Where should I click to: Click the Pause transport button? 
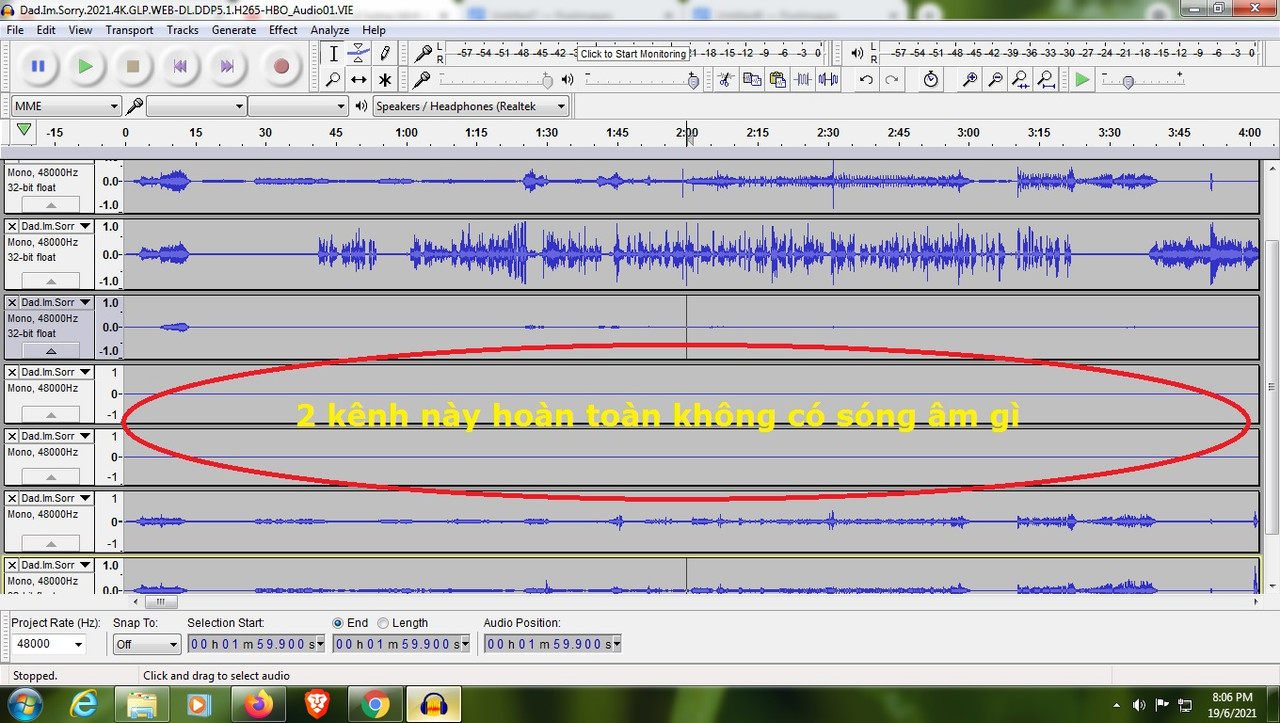pos(38,66)
